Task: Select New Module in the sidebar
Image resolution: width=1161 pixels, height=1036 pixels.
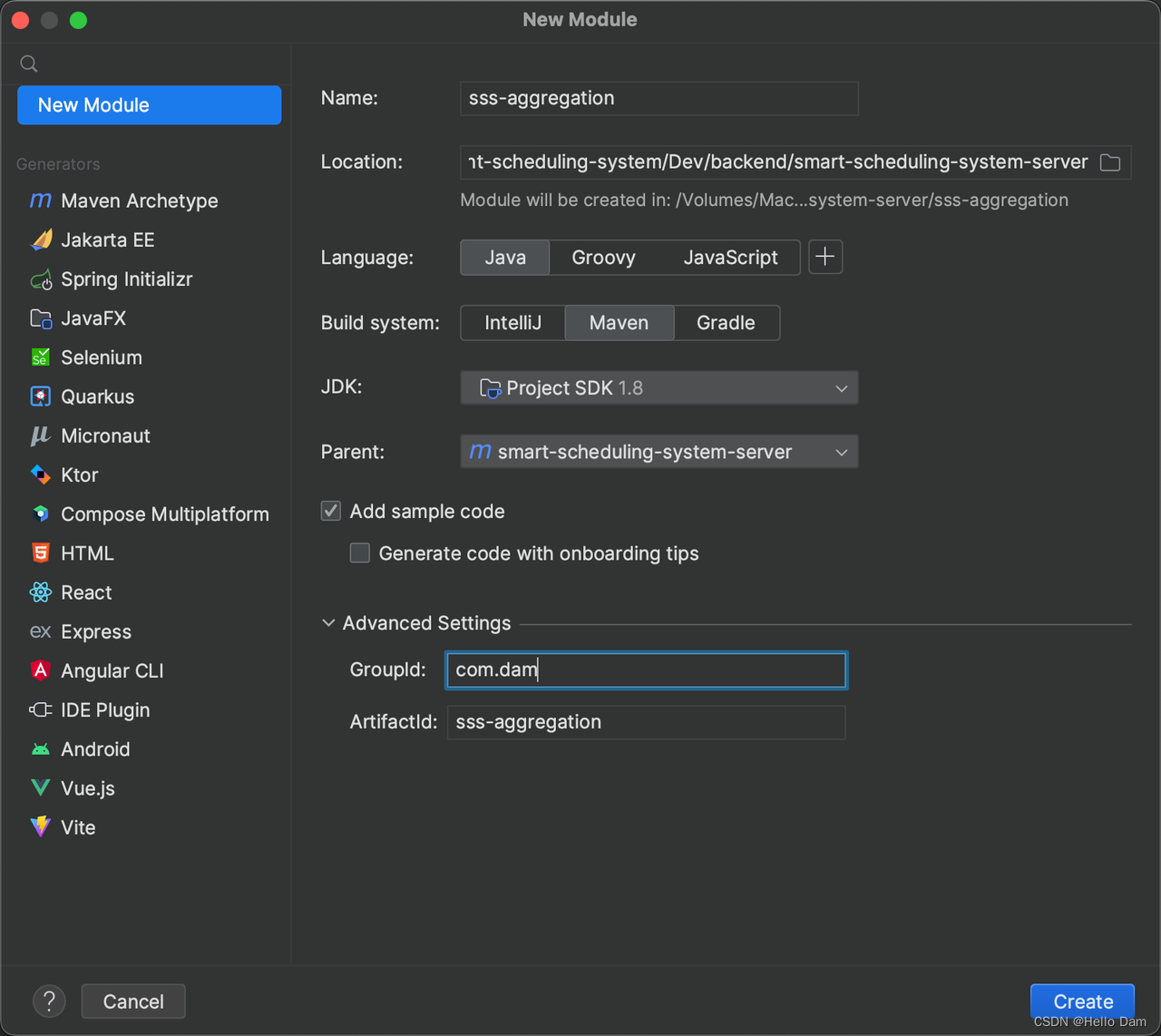Action: click(150, 105)
